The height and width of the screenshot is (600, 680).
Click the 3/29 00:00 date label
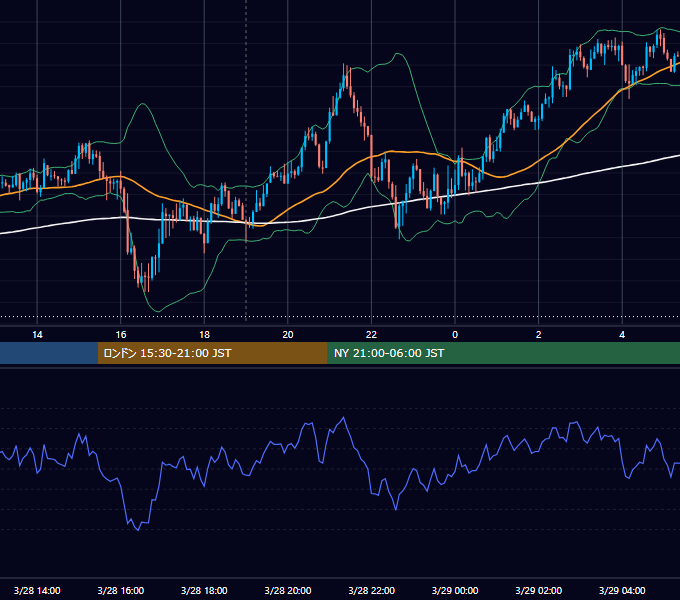click(455, 590)
